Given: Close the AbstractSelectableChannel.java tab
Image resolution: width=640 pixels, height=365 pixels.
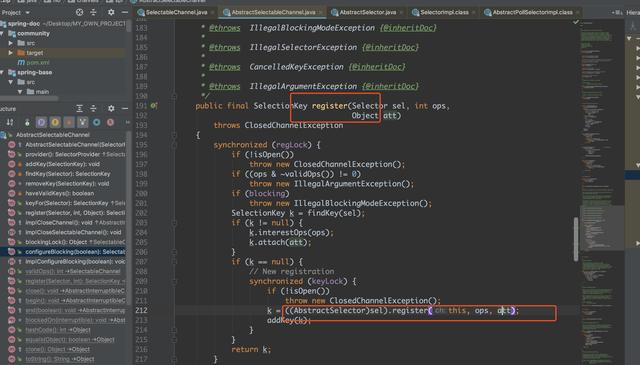Looking at the screenshot, I should [x=320, y=12].
